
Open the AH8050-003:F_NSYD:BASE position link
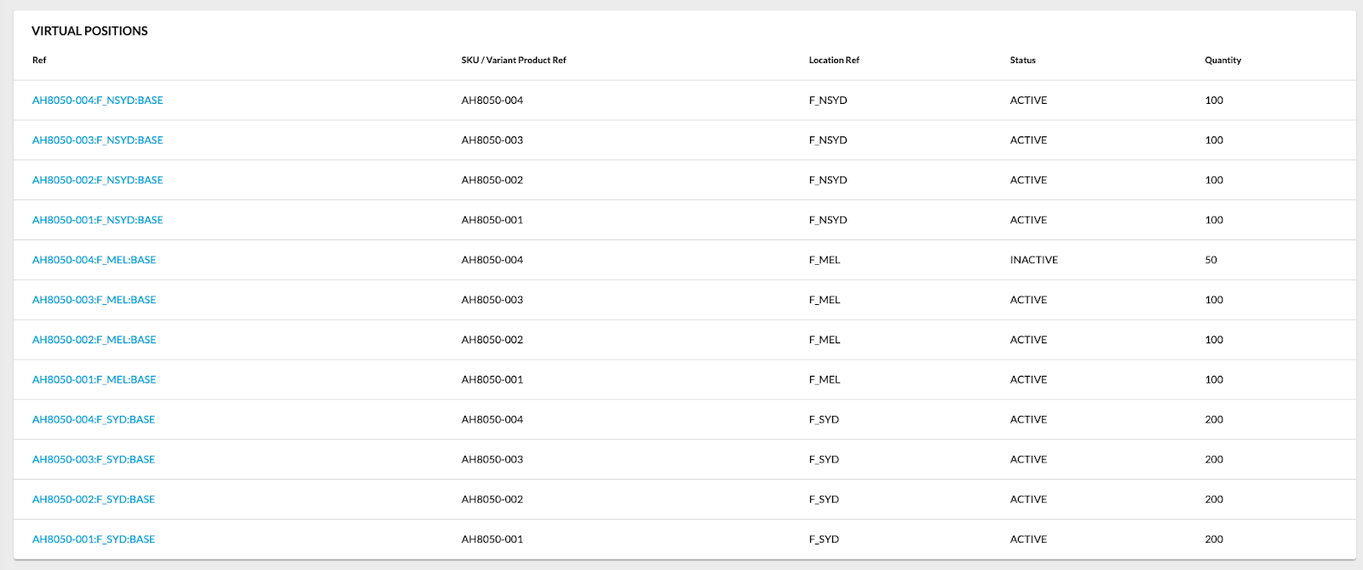pos(97,140)
